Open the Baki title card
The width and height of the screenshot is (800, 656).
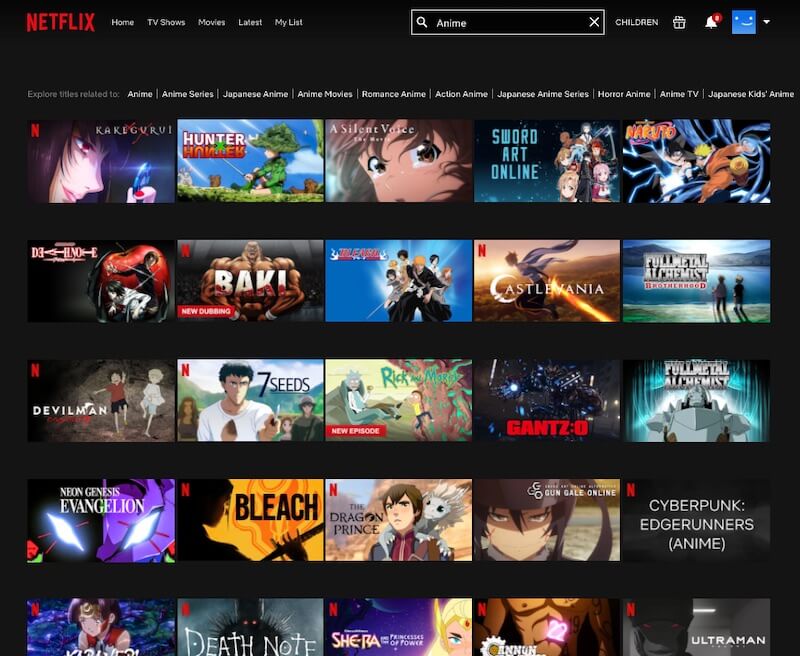pos(250,281)
